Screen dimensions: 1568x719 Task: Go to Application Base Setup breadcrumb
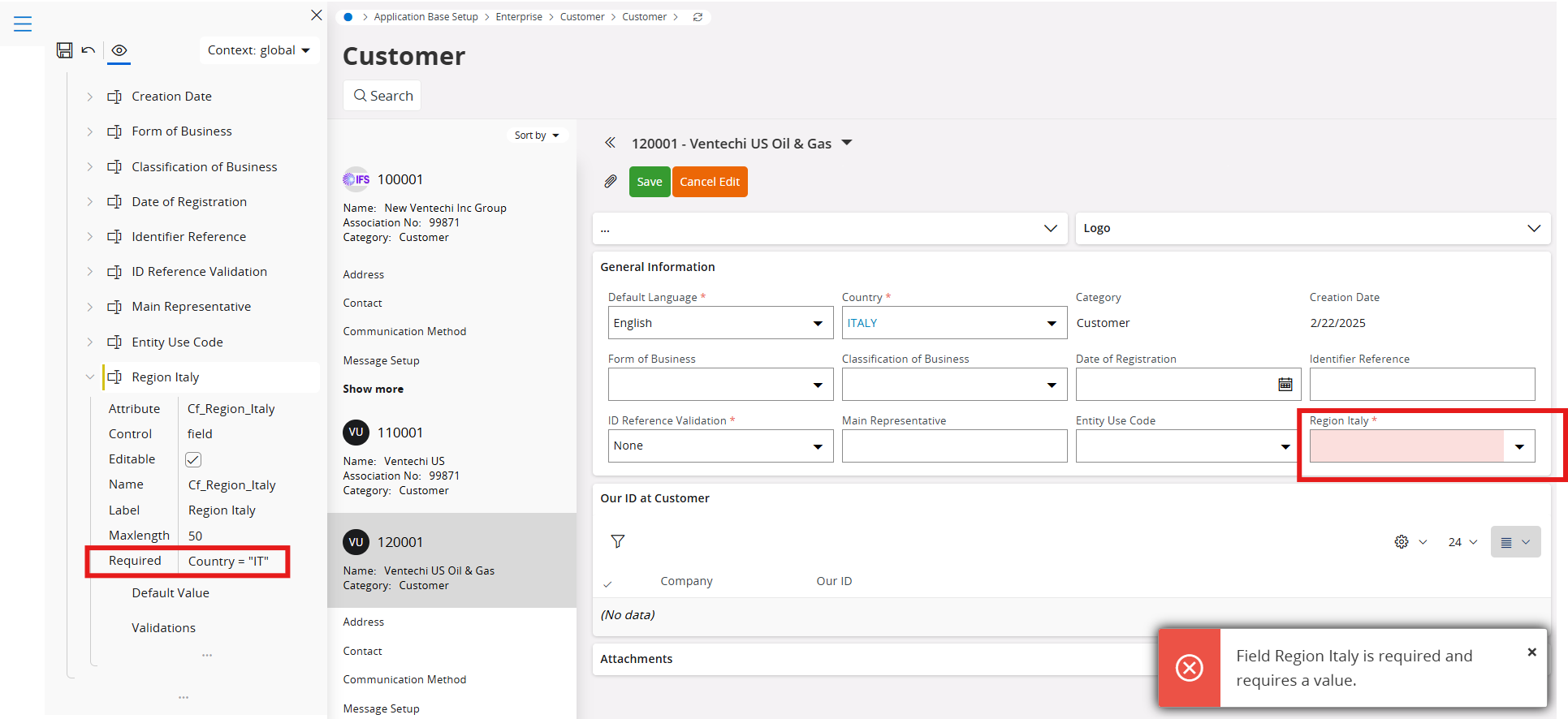click(426, 17)
